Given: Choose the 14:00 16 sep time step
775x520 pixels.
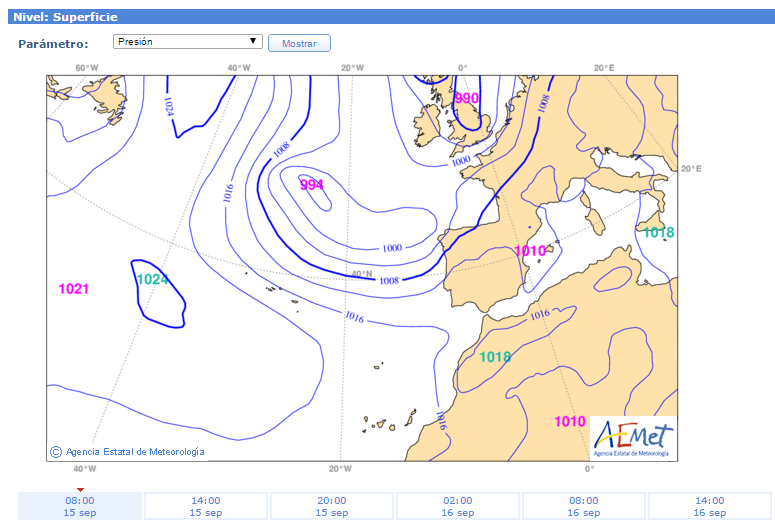Looking at the screenshot, I should click(709, 506).
